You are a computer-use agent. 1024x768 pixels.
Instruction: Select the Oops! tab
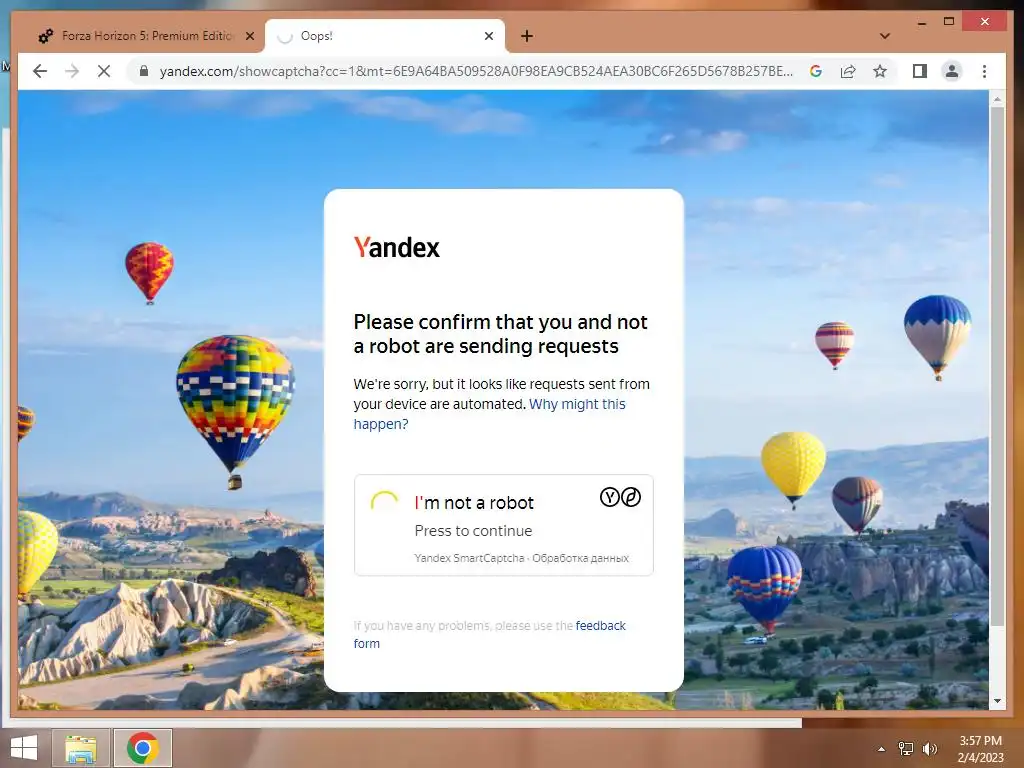(385, 36)
